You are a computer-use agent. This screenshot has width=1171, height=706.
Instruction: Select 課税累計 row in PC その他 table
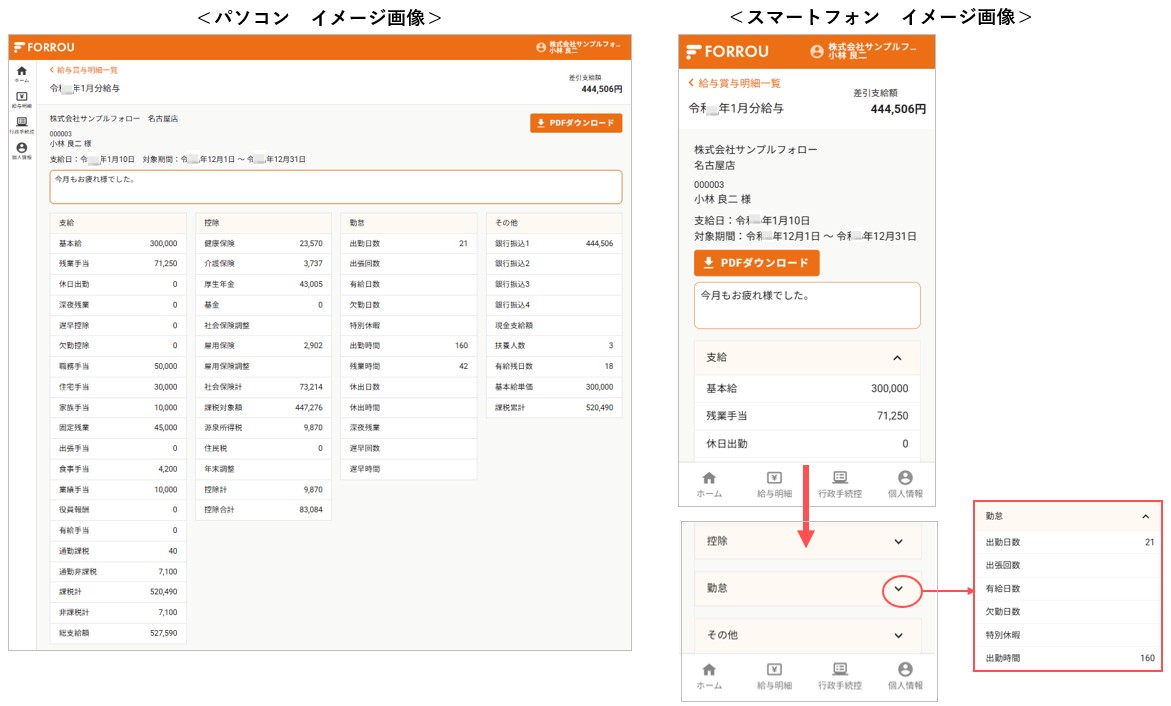[554, 407]
